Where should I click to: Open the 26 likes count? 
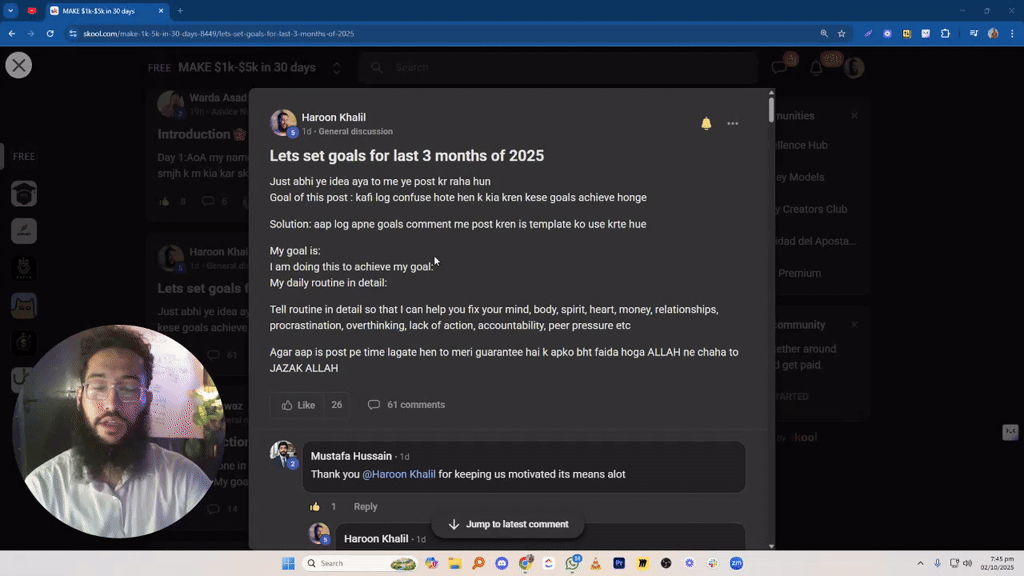click(x=336, y=405)
